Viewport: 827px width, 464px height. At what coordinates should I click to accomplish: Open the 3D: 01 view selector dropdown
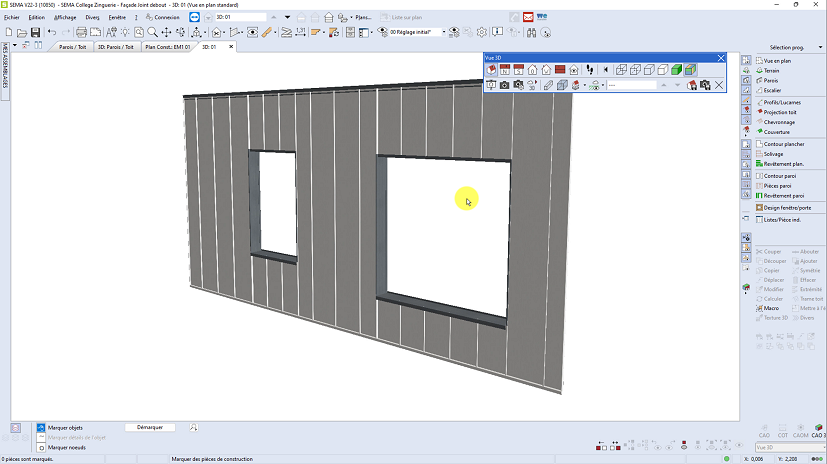point(273,17)
